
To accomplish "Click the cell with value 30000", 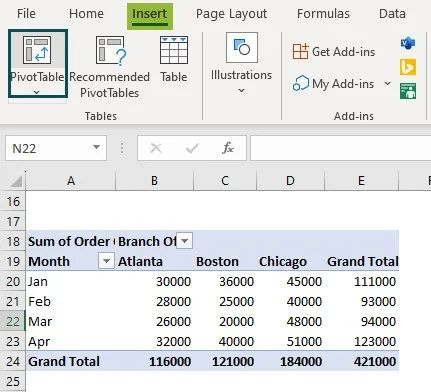I will [x=154, y=281].
